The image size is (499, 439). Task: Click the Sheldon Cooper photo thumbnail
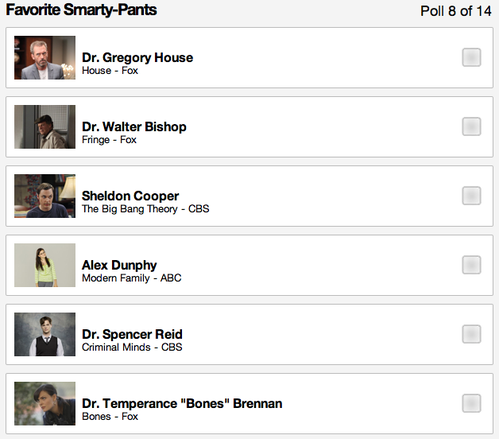click(45, 196)
